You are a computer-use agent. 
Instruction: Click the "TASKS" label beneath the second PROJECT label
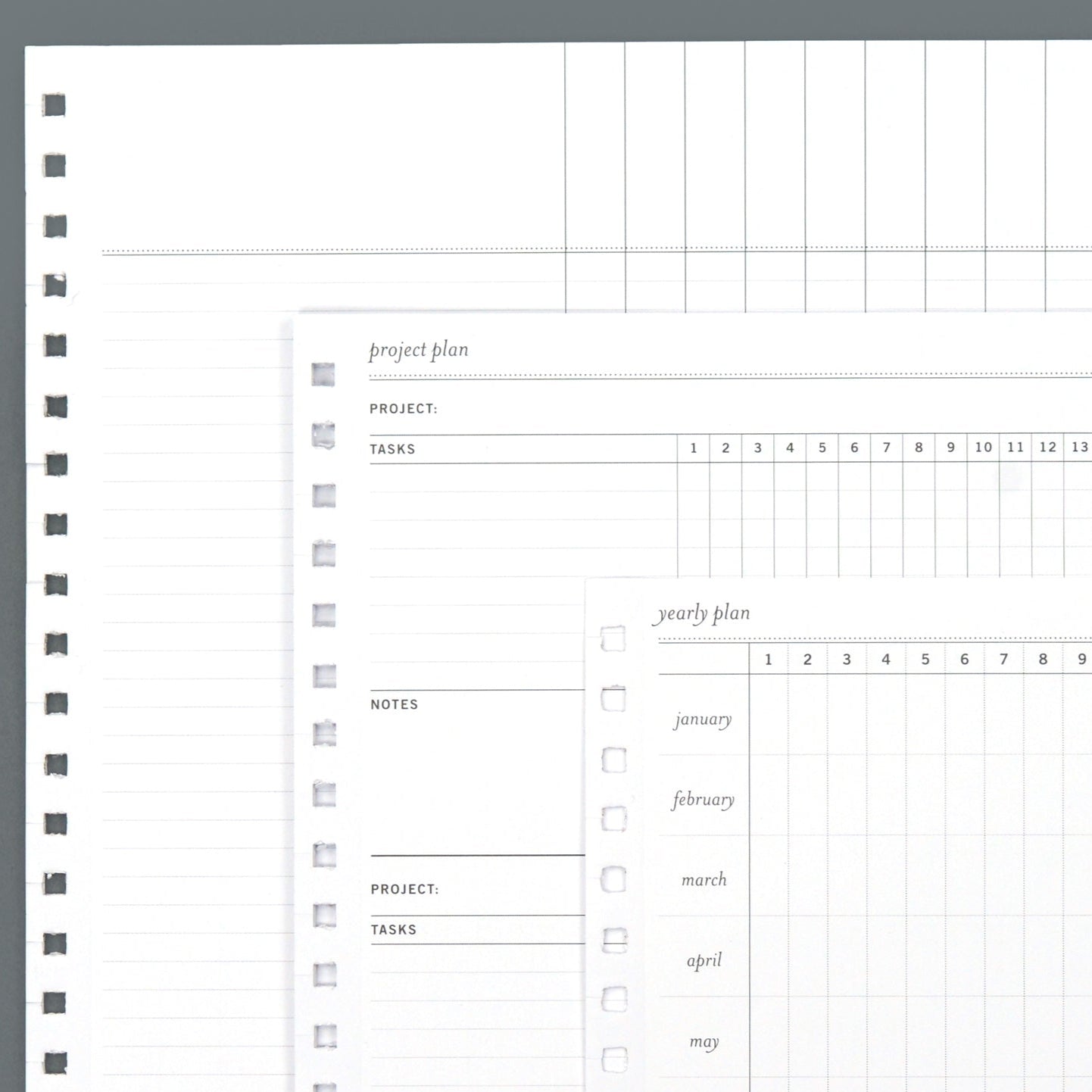pos(394,930)
